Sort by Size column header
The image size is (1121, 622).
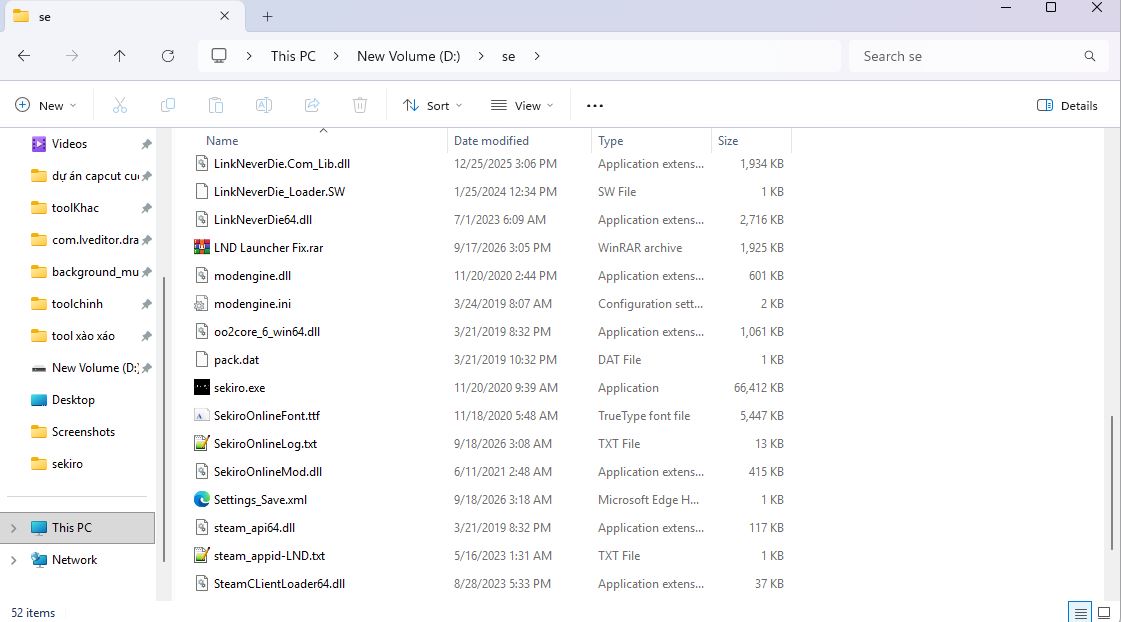tap(751, 141)
